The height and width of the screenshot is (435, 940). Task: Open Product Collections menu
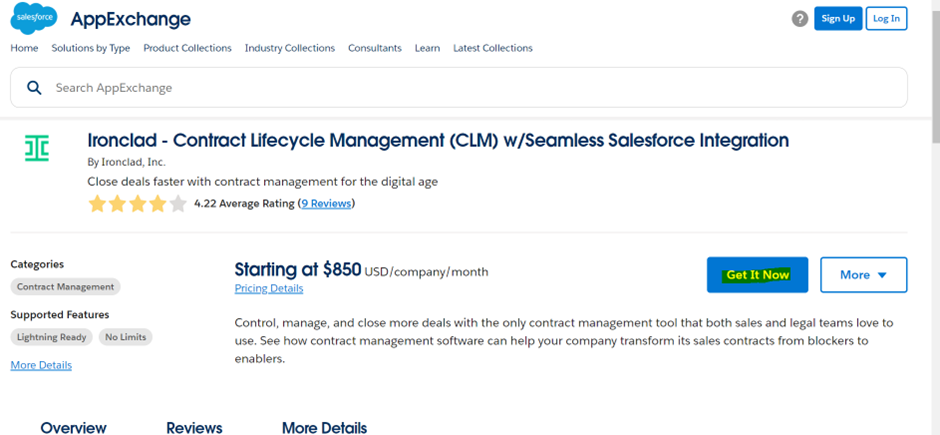[187, 48]
